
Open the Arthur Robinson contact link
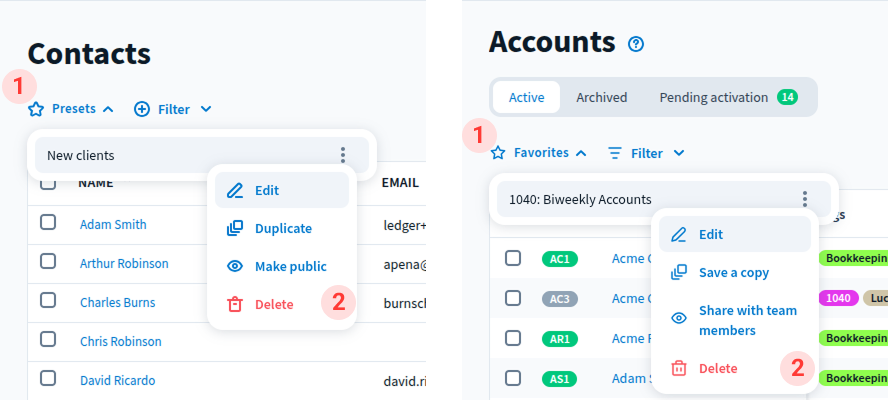[124, 264]
